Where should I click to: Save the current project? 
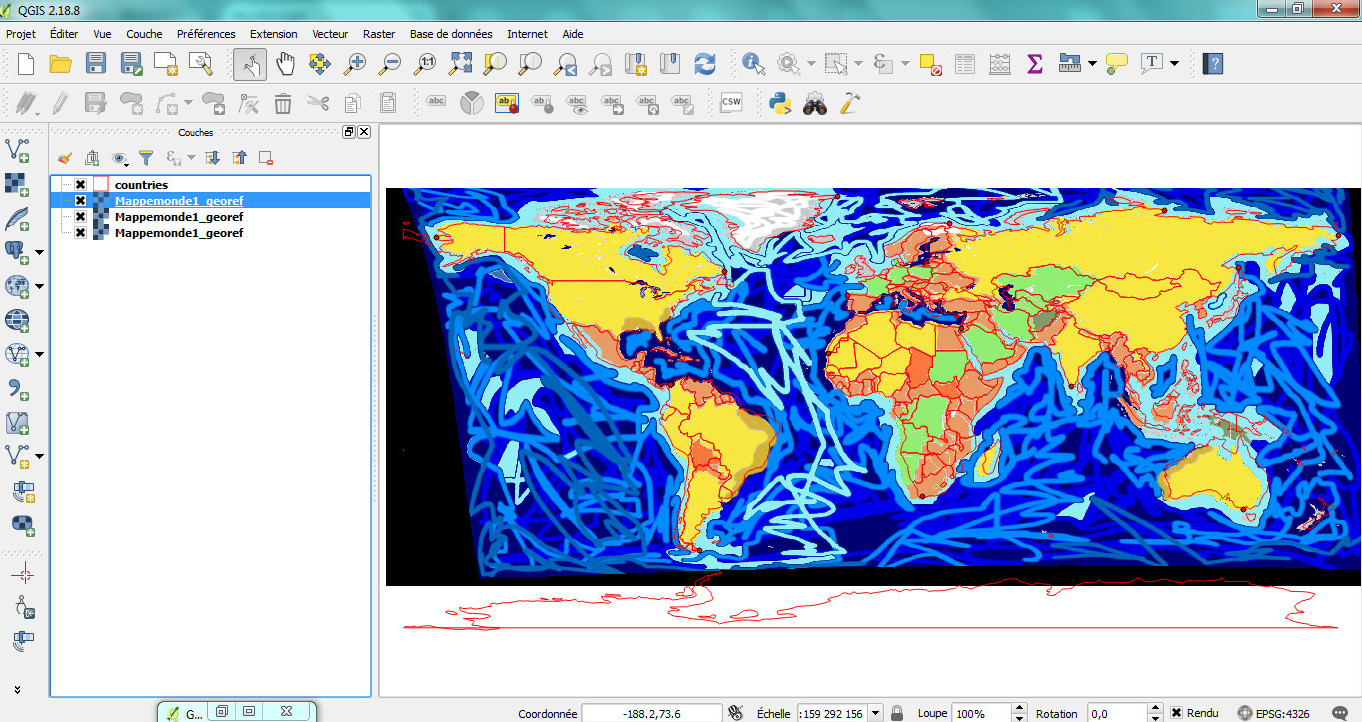click(95, 64)
